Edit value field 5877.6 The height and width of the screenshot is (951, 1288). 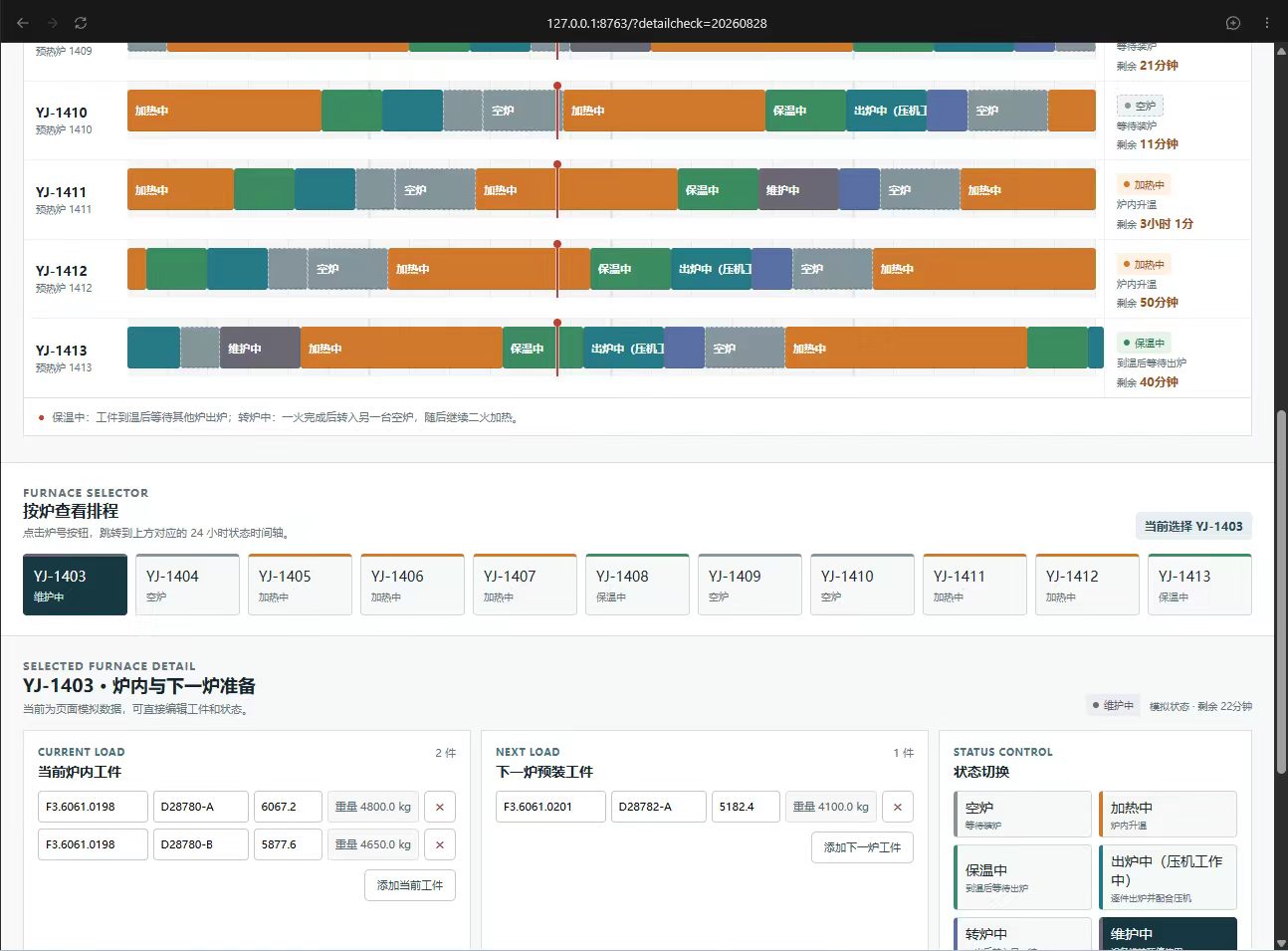click(288, 844)
